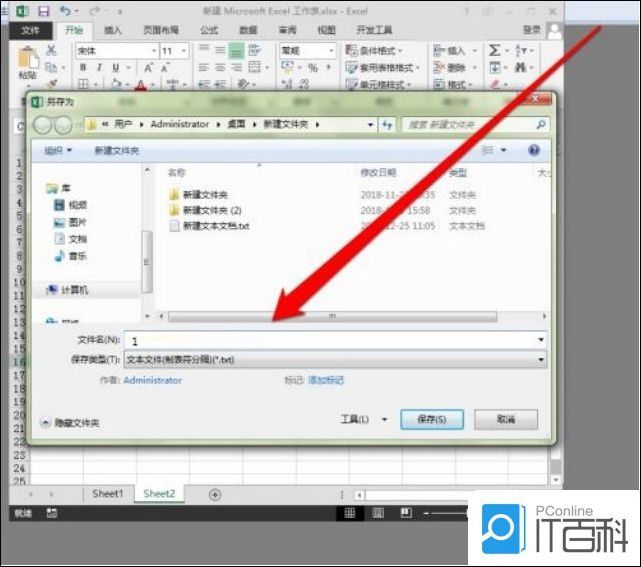
Task: Open the font size dropdown
Action: [184, 51]
